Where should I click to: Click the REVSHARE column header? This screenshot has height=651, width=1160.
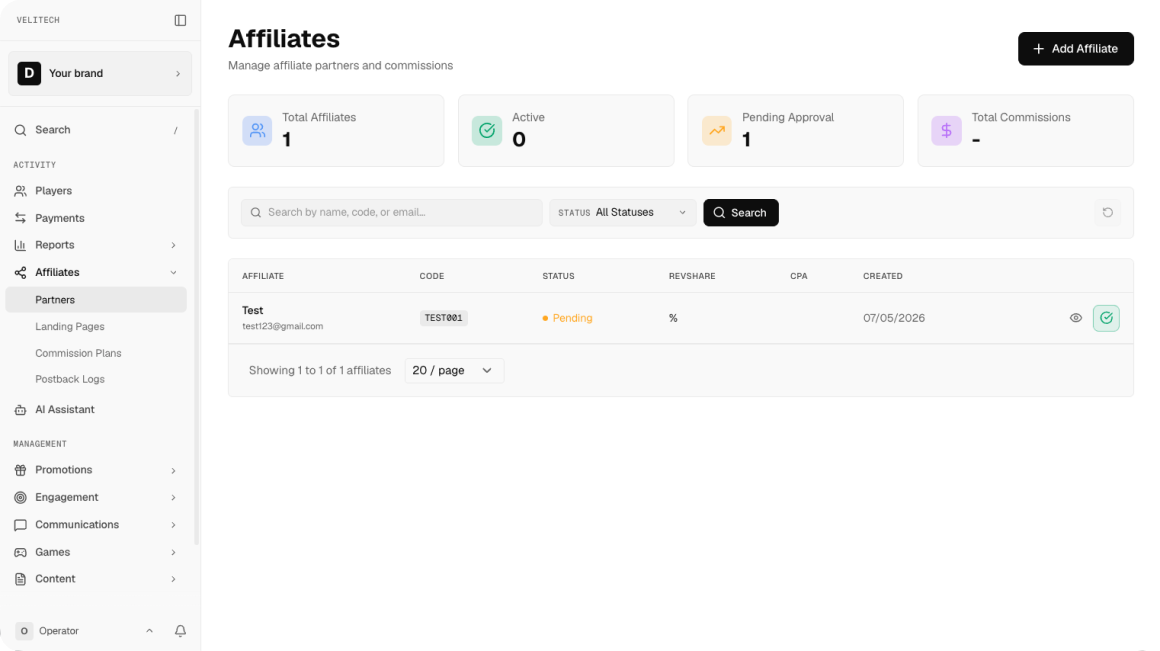click(x=692, y=276)
